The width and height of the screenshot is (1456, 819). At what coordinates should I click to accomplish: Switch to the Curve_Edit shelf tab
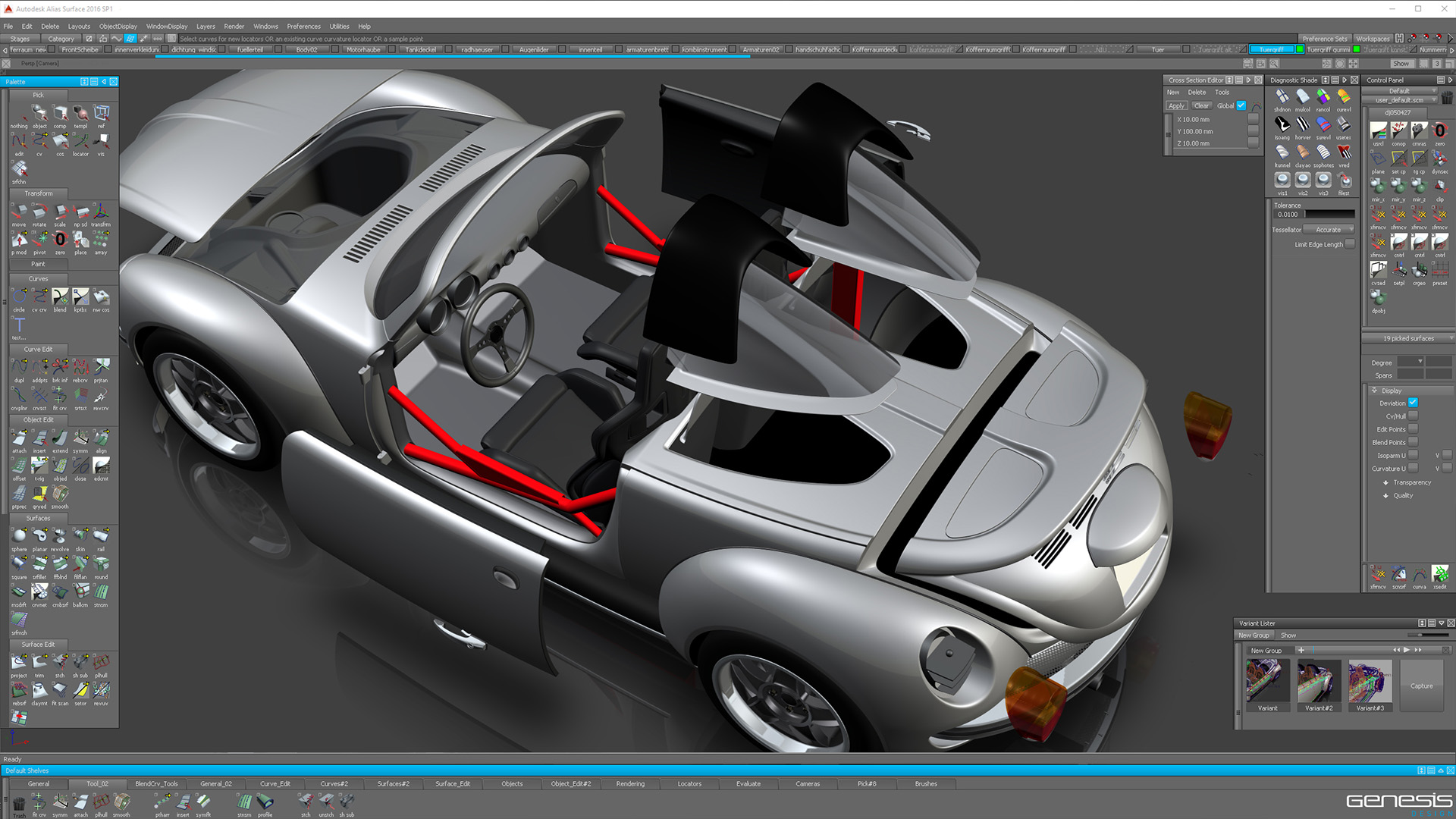point(275,784)
